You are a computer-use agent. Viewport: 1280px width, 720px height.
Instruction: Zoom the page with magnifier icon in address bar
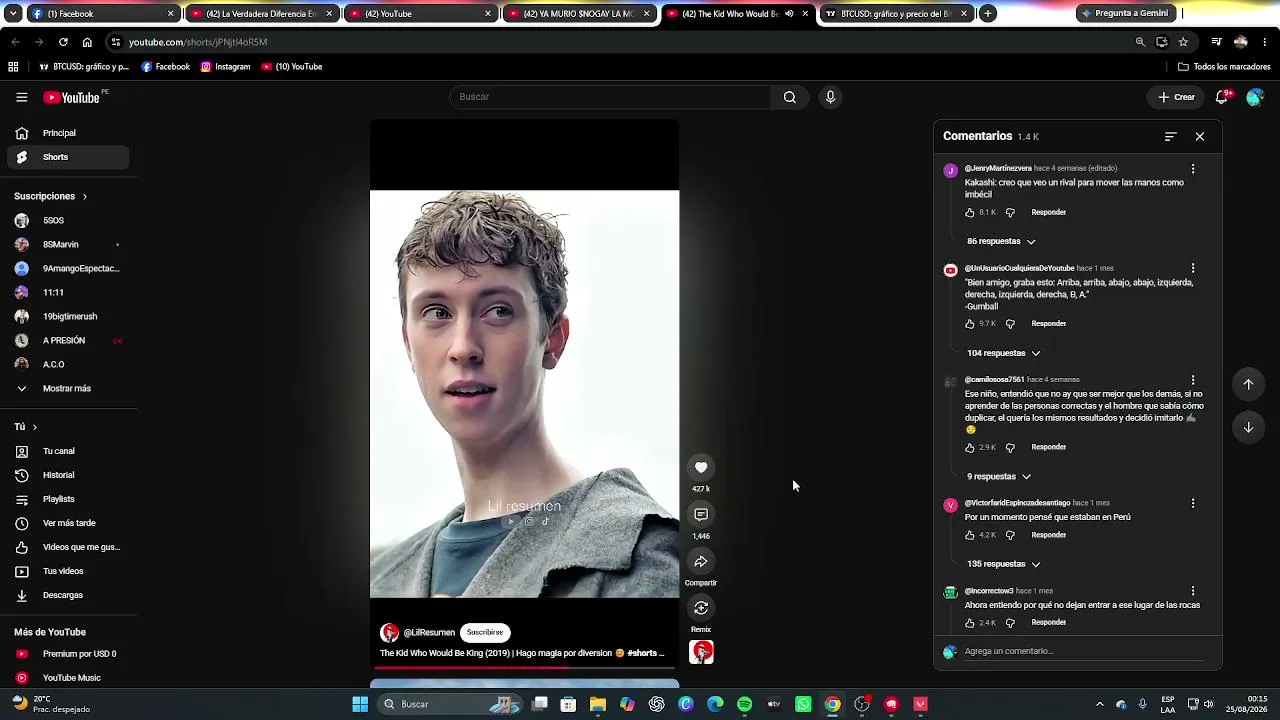click(1140, 42)
